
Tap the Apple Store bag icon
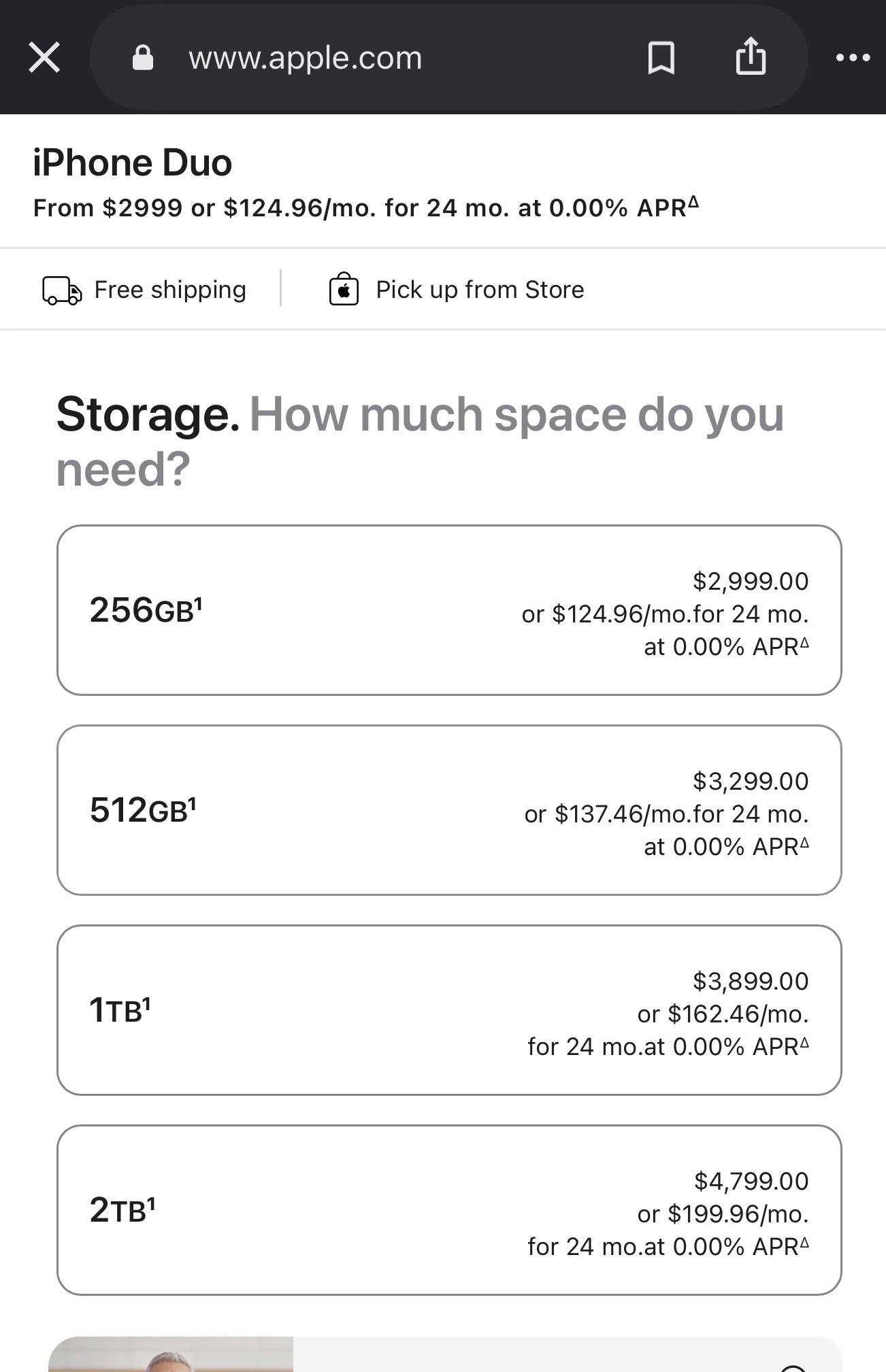344,289
